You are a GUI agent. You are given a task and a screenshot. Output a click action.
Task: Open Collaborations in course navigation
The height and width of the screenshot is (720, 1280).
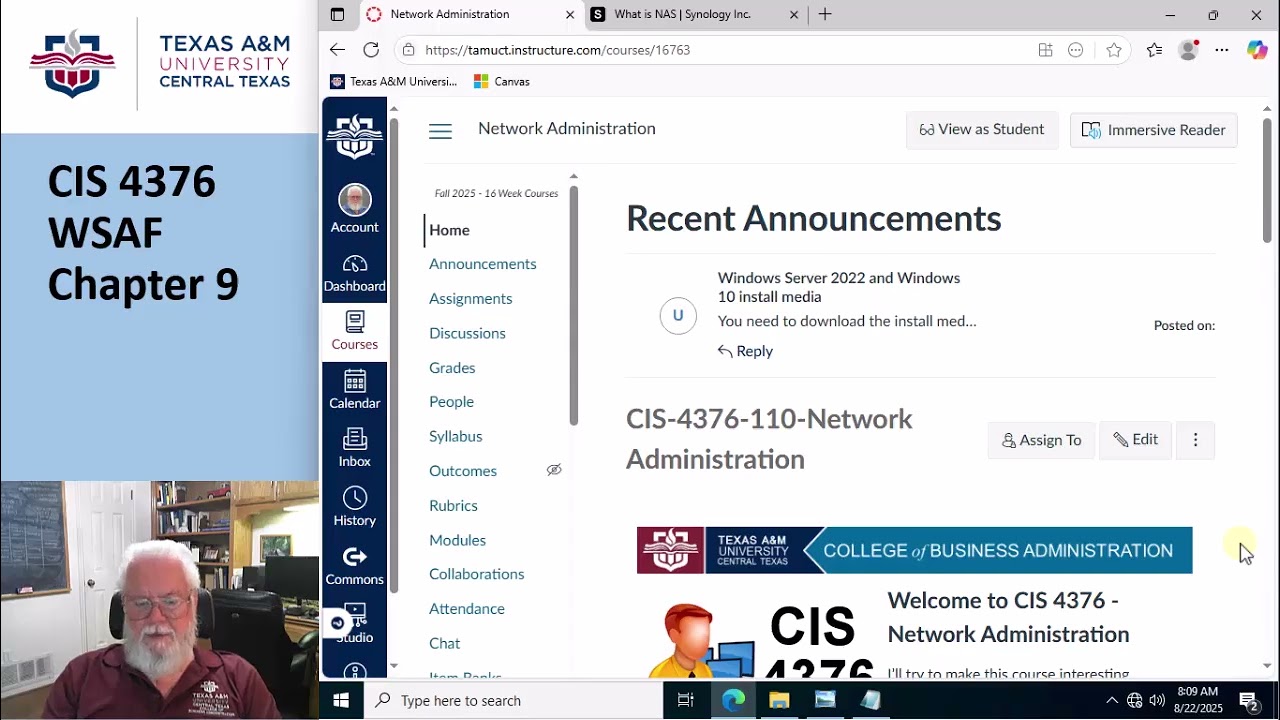pos(477,574)
